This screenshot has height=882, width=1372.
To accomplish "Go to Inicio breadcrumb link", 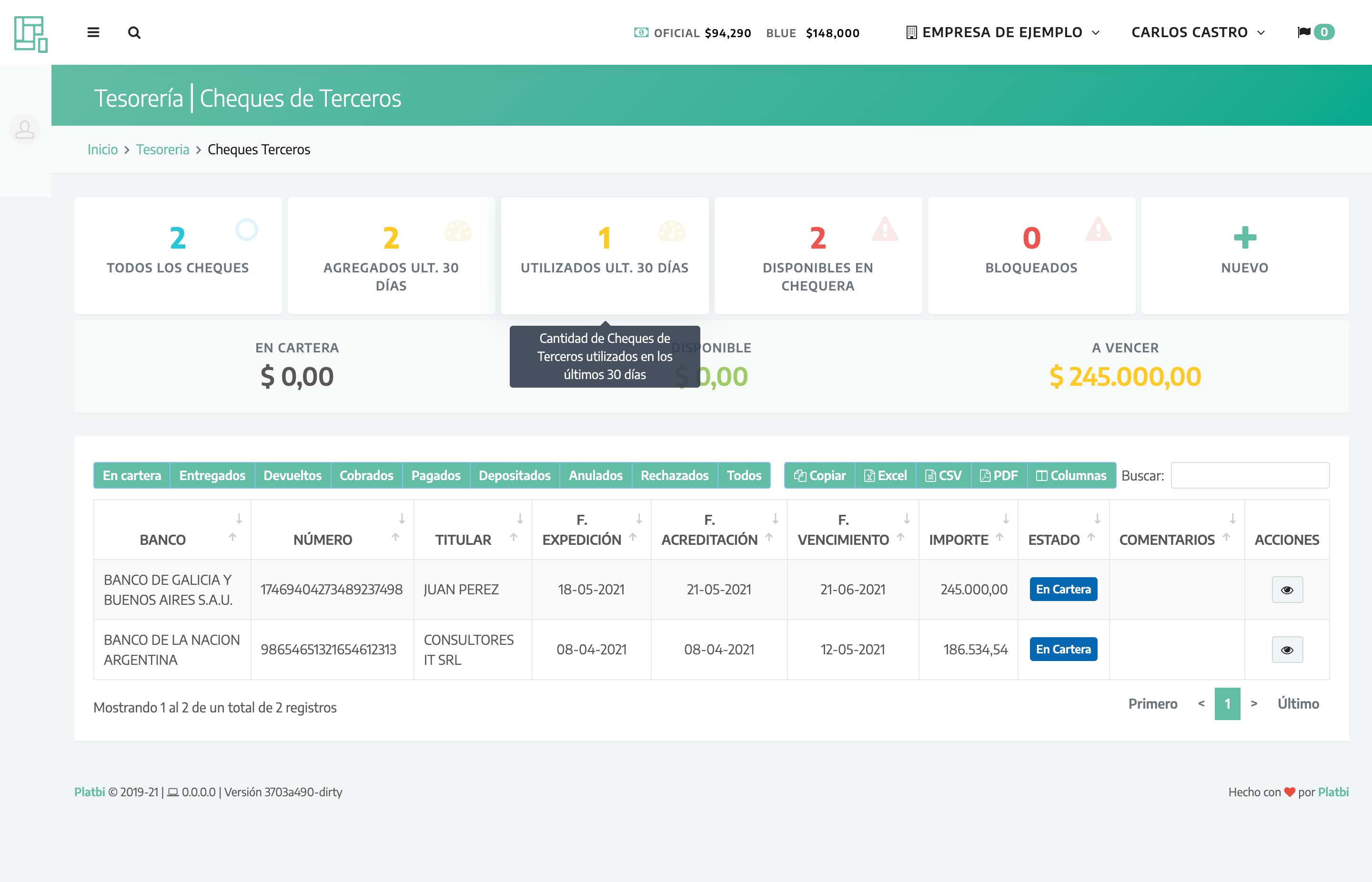I will point(102,150).
